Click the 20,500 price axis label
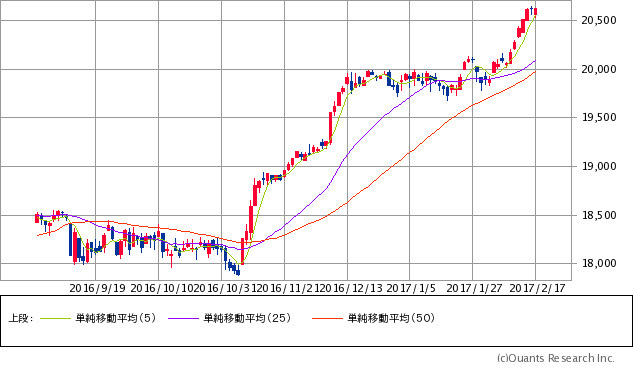The width and height of the screenshot is (633, 372). coord(599,20)
